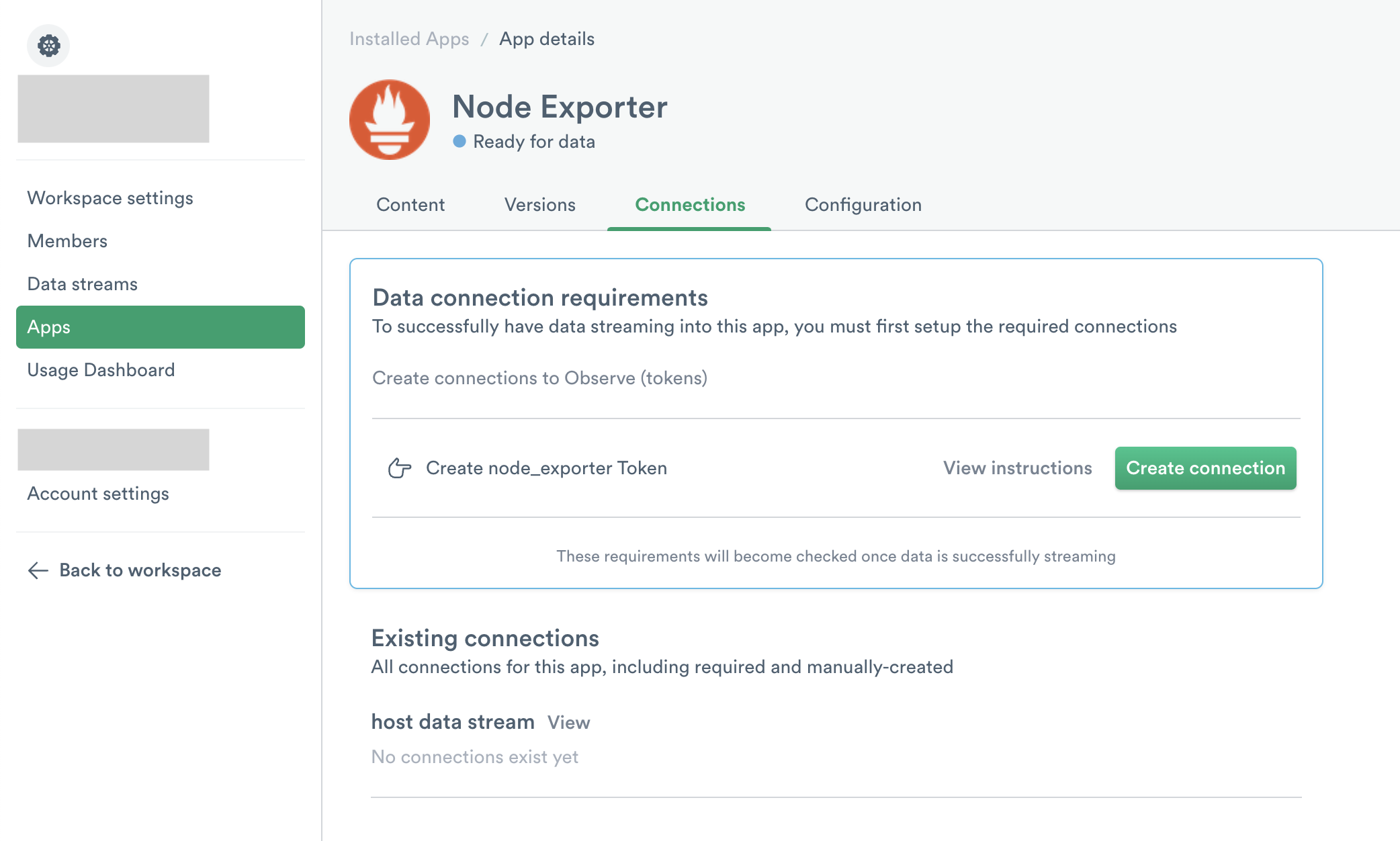Click the blue Ready for data status dot
Viewport: 1400px width, 841px height.
coord(460,141)
